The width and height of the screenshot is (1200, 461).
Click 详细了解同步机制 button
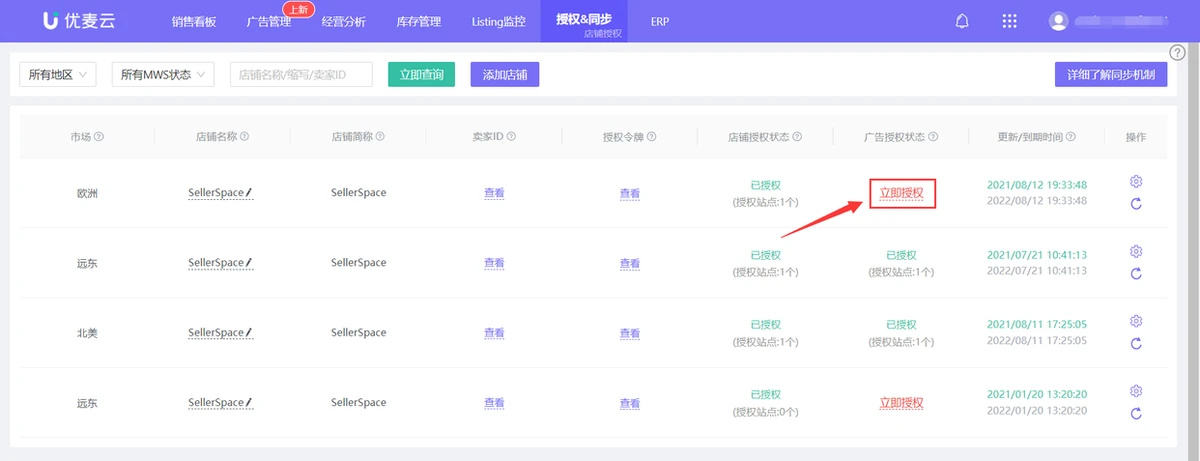pyautogui.click(x=1110, y=75)
